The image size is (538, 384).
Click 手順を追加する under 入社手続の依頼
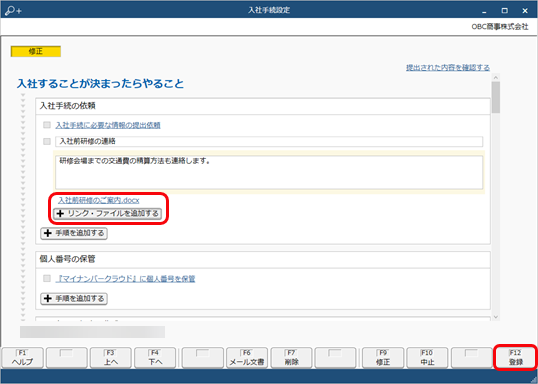pyautogui.click(x=74, y=233)
